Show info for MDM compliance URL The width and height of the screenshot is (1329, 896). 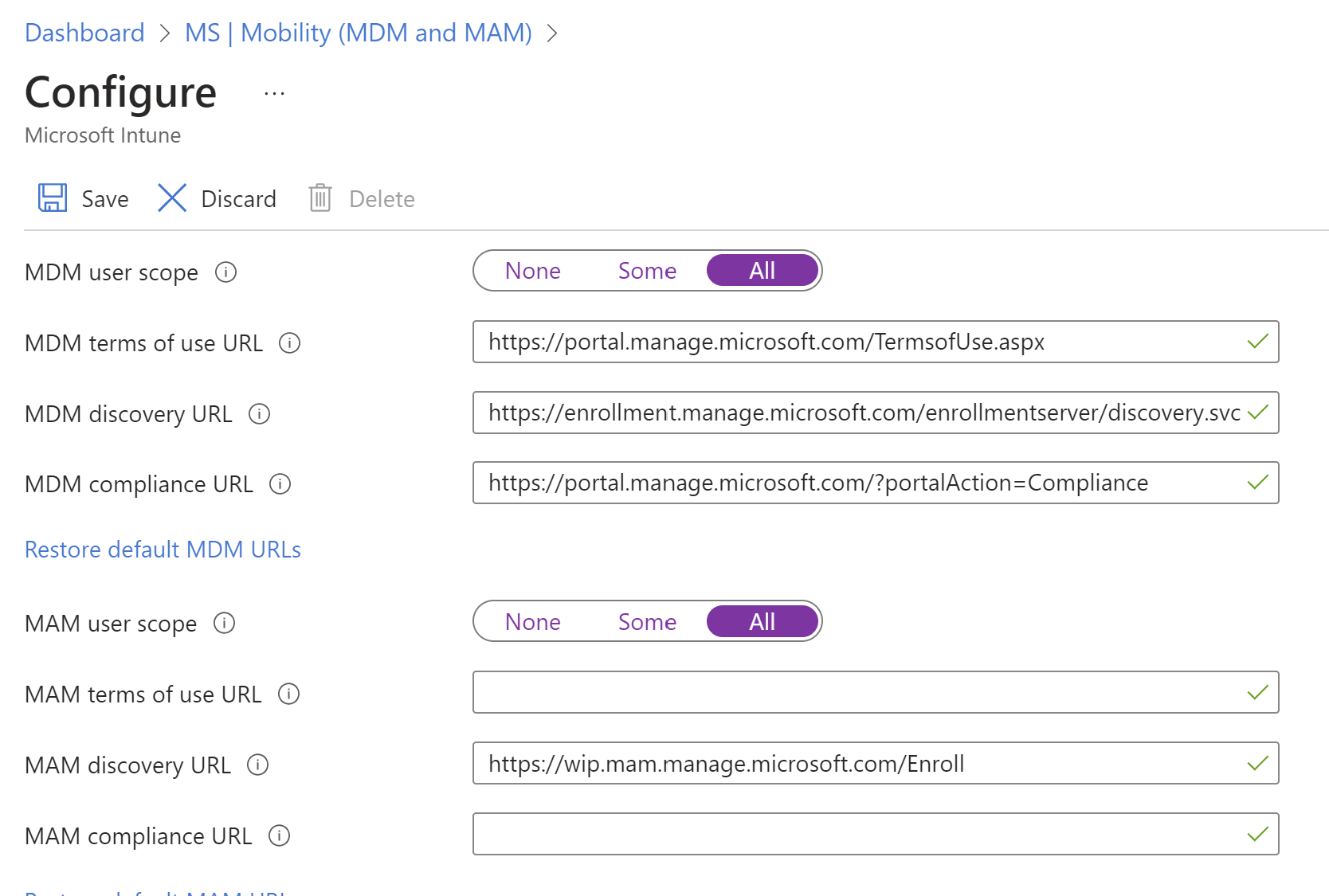pos(280,484)
